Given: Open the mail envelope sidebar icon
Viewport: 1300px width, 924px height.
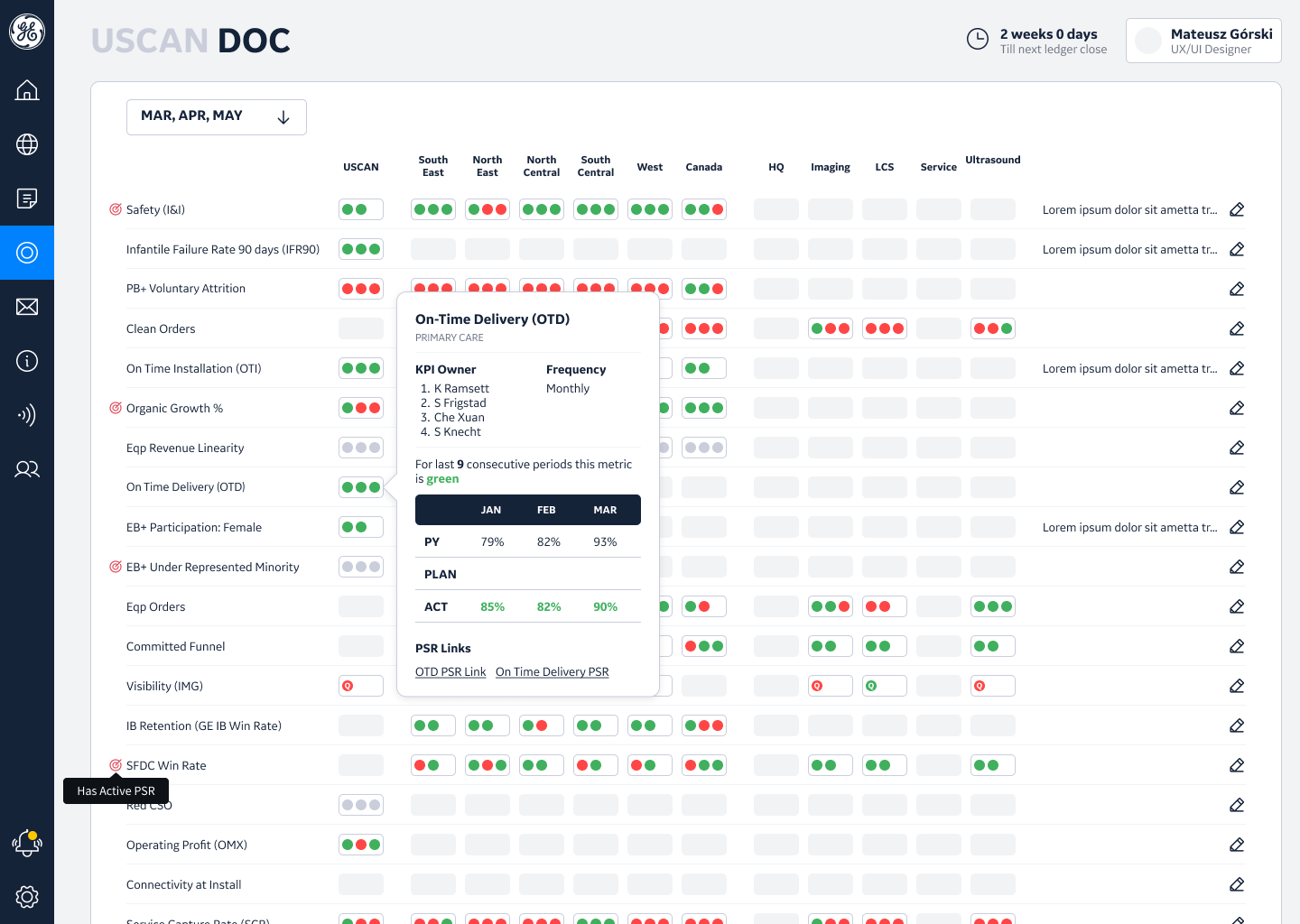Looking at the screenshot, I should click(x=27, y=307).
